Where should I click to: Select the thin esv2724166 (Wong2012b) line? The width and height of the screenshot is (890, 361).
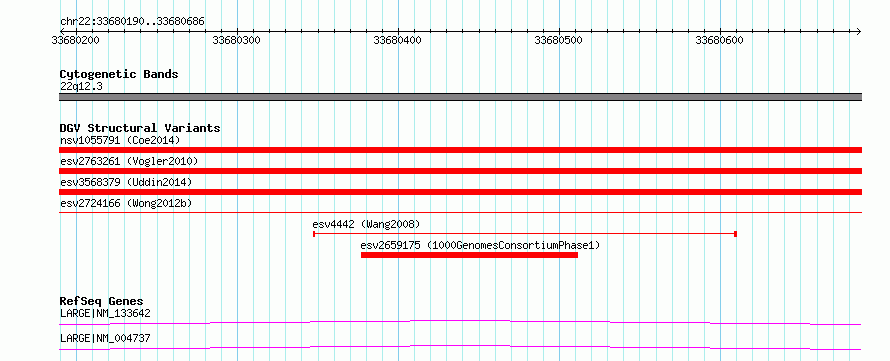click(x=460, y=212)
